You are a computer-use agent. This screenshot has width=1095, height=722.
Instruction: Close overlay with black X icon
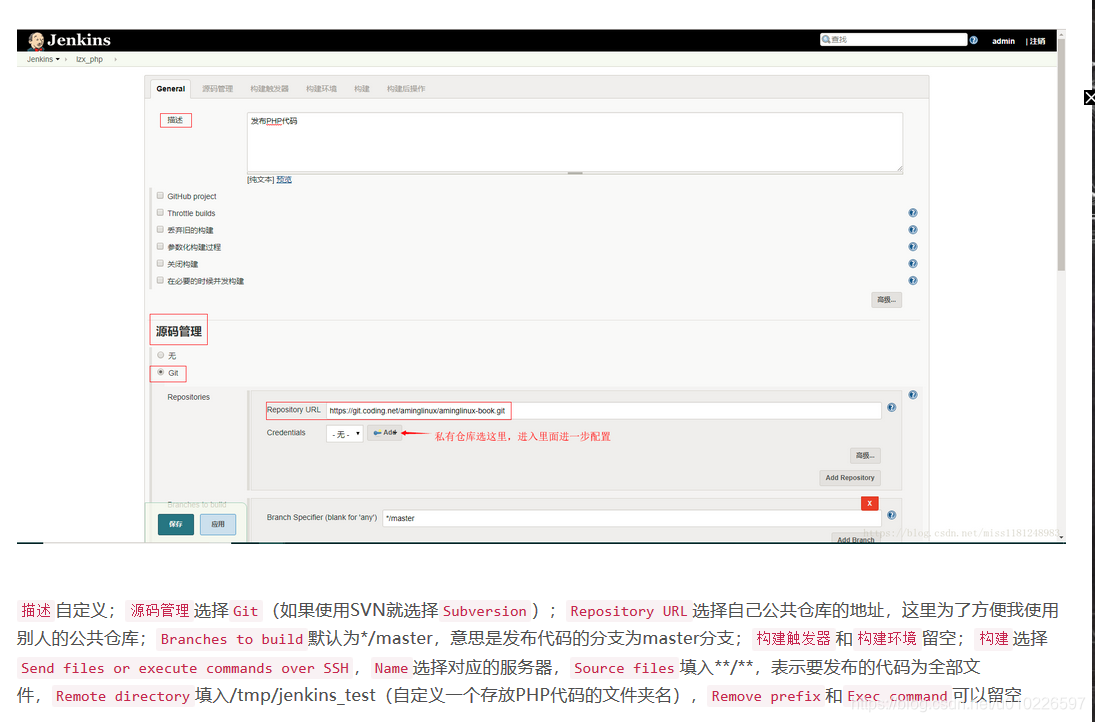[x=1089, y=98]
